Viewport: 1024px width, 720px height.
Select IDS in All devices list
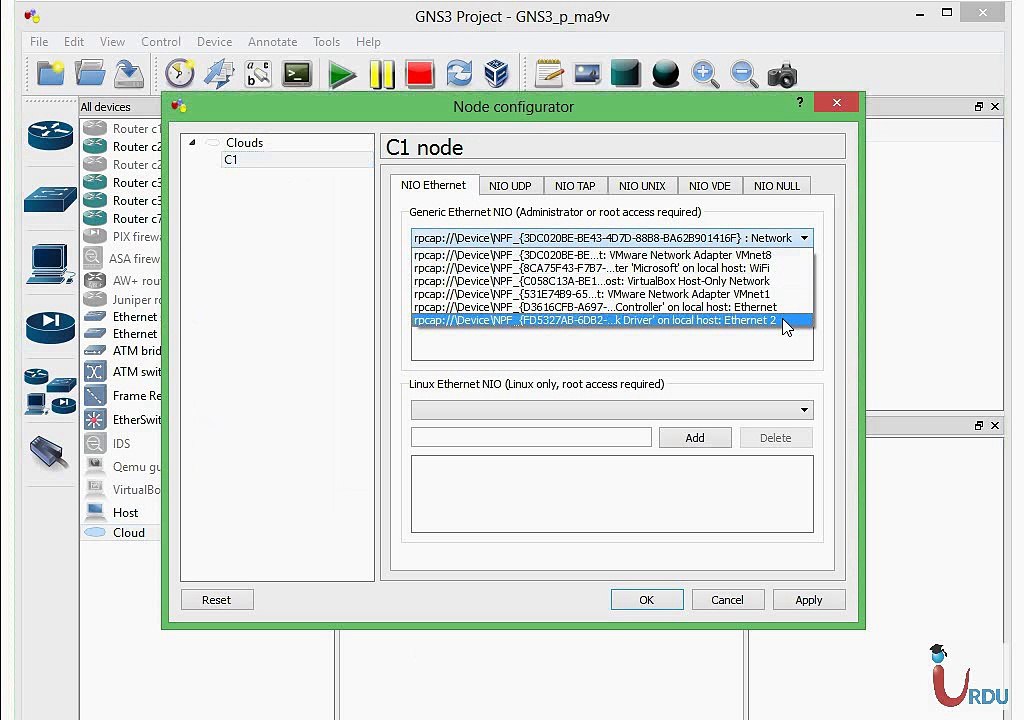pyautogui.click(x=121, y=444)
